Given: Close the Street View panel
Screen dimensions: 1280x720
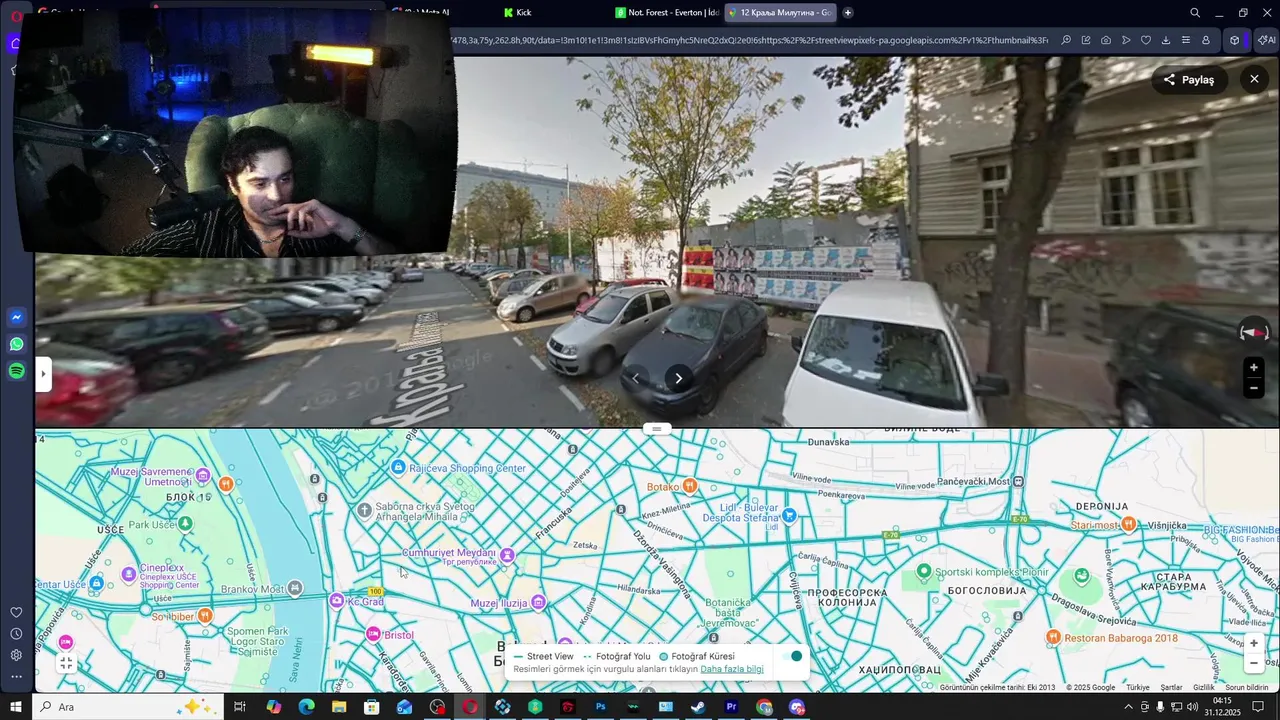Looking at the screenshot, I should [1254, 80].
